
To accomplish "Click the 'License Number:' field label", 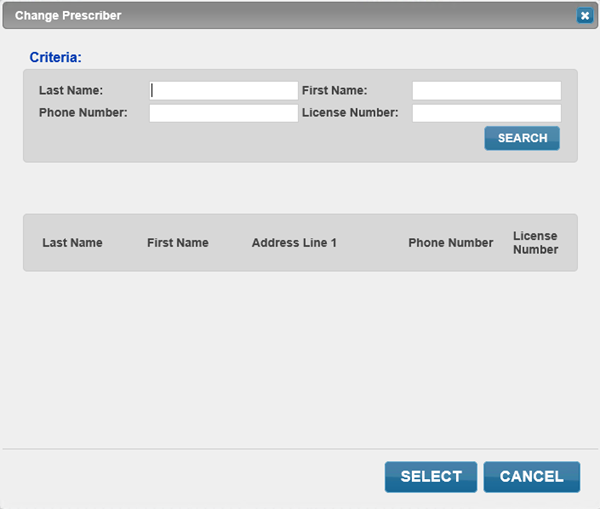I will tap(350, 113).
